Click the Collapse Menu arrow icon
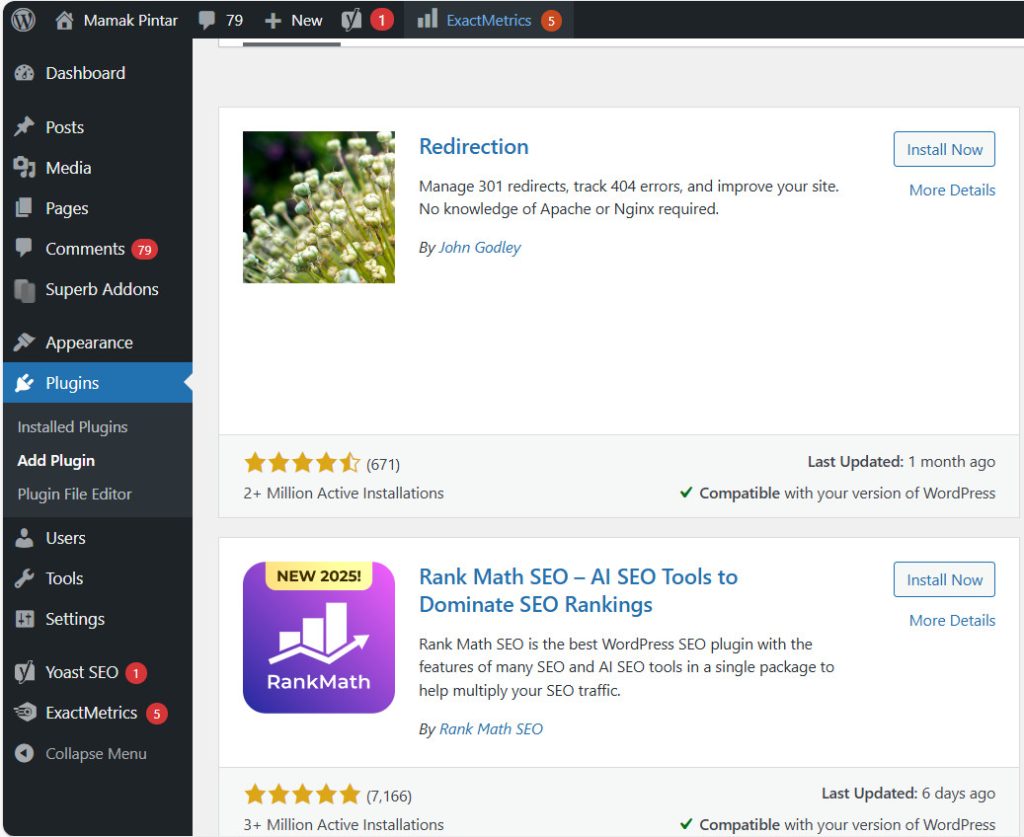This screenshot has width=1024, height=837. click(x=24, y=753)
